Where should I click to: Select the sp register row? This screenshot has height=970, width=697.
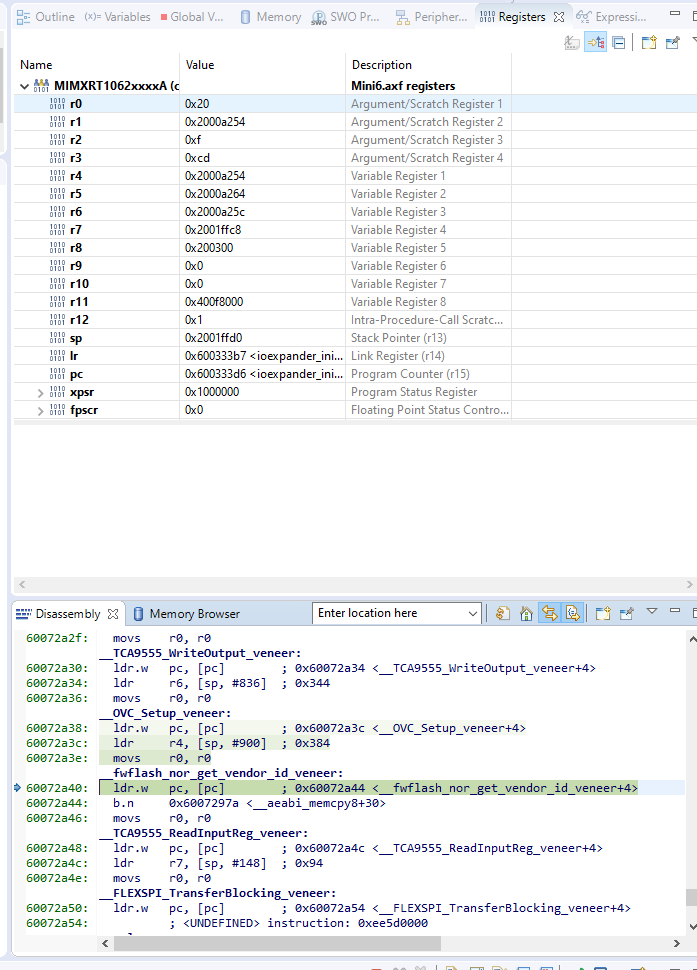[355, 338]
